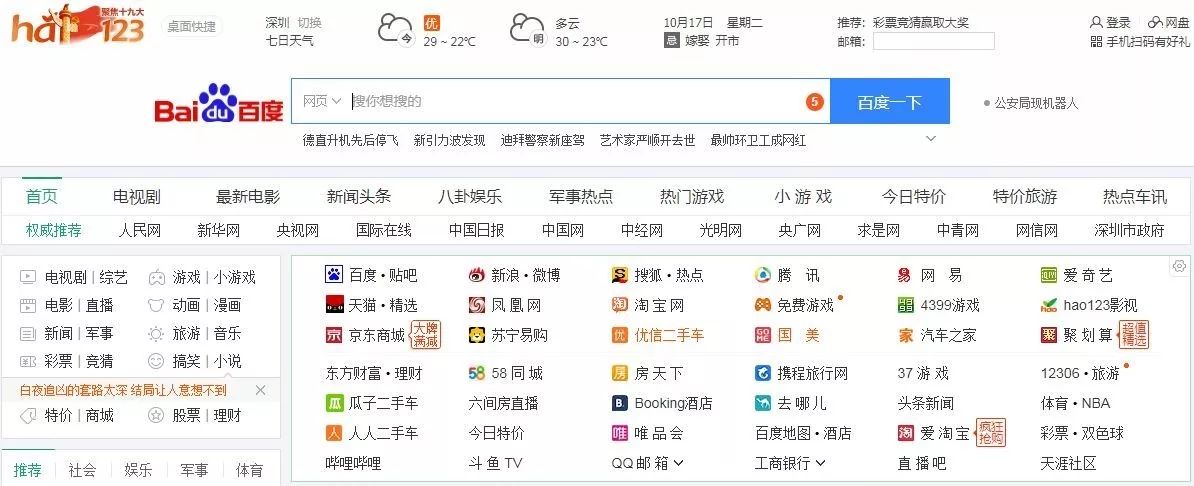Open 汽车之家 icon link
Screen dimensions: 1194x486
[905, 335]
